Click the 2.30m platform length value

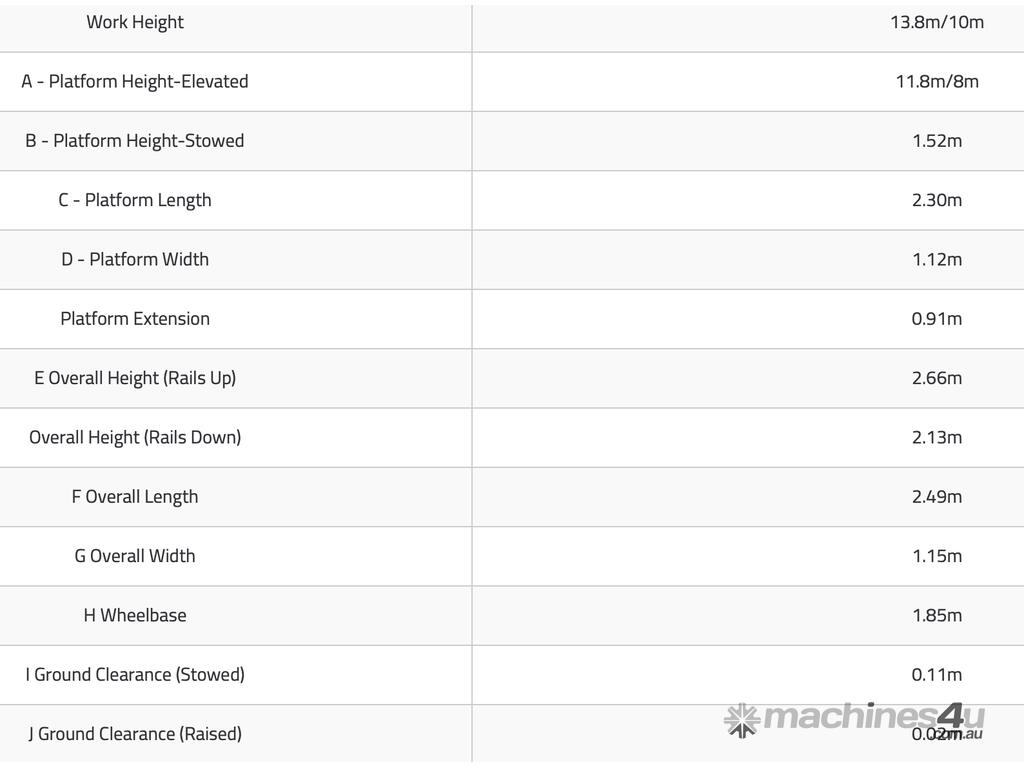coord(937,200)
